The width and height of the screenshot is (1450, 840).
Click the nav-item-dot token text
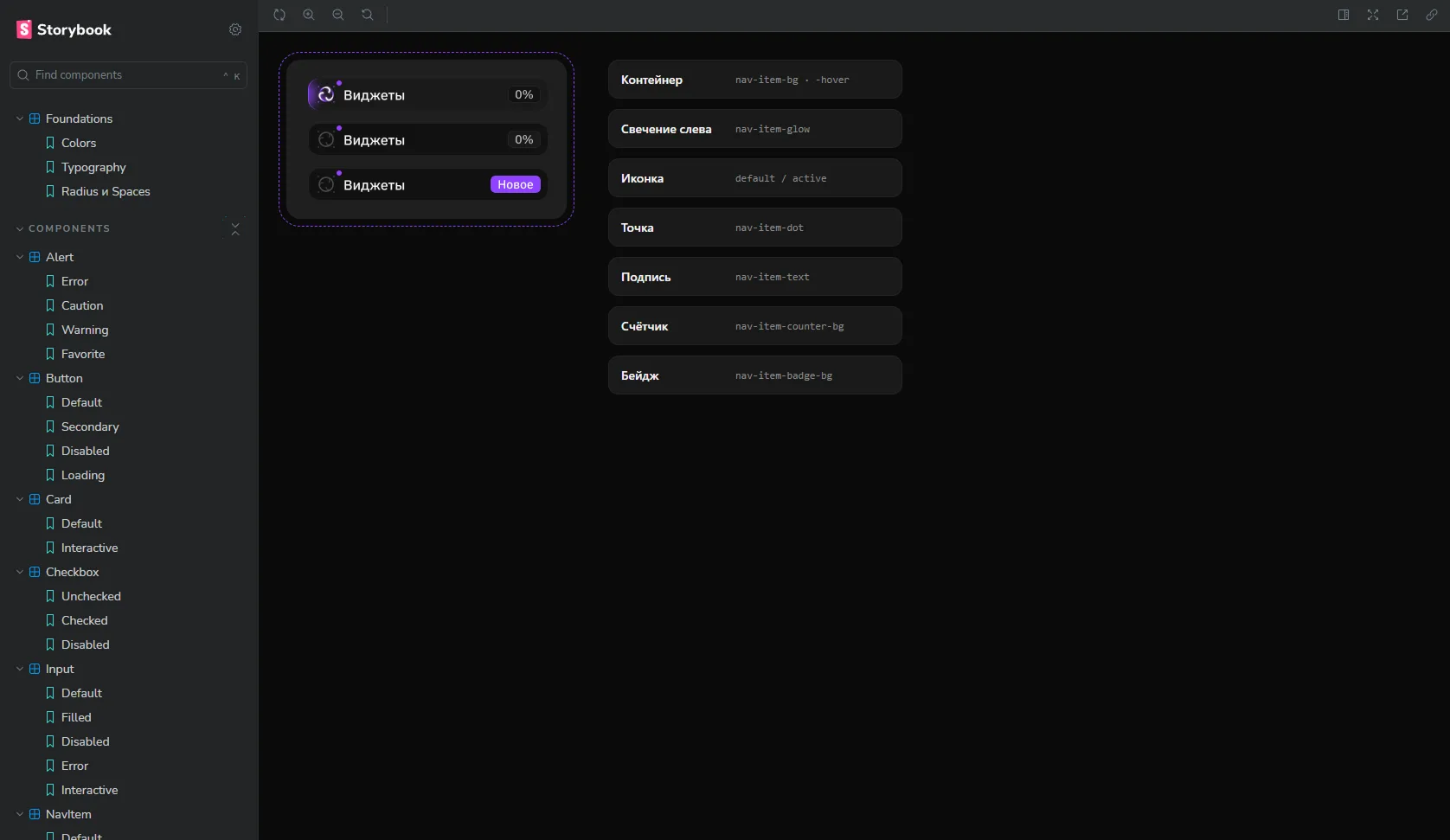click(x=769, y=228)
